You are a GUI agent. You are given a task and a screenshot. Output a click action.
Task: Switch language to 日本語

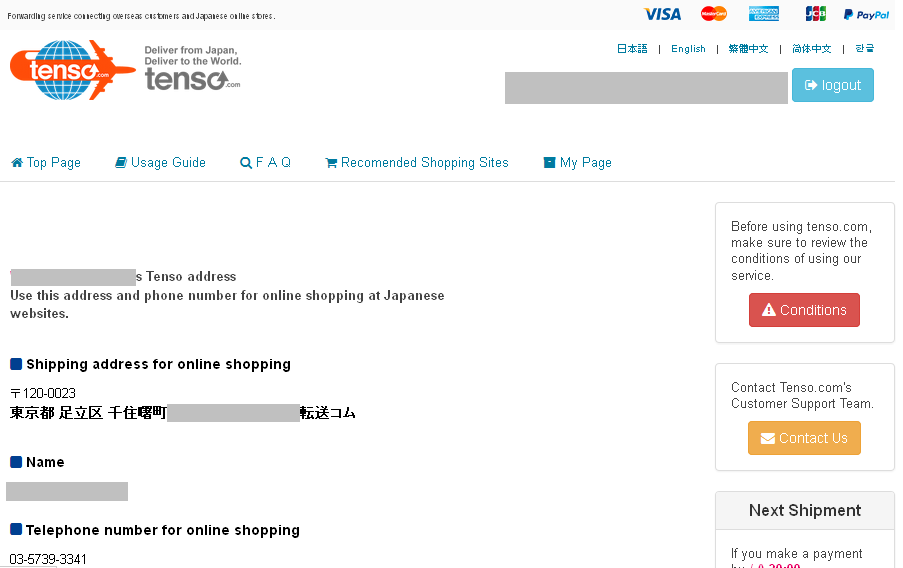pyautogui.click(x=632, y=49)
